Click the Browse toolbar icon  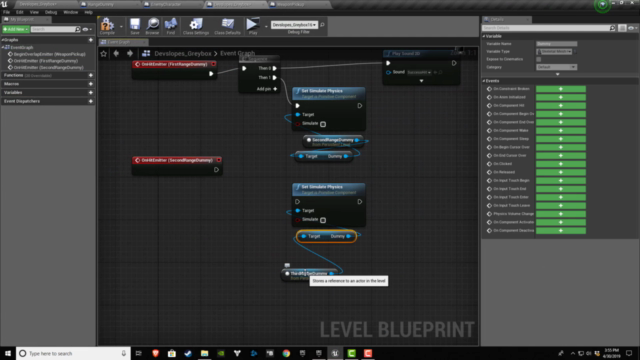click(x=152, y=26)
